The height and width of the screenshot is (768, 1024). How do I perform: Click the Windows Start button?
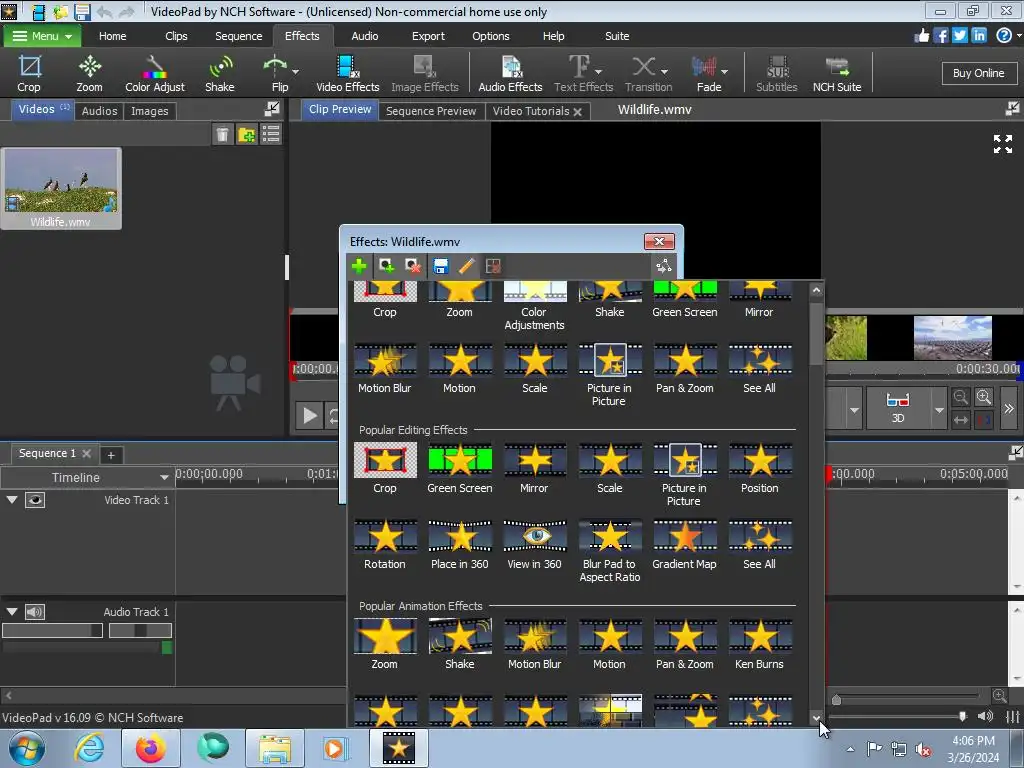point(27,748)
